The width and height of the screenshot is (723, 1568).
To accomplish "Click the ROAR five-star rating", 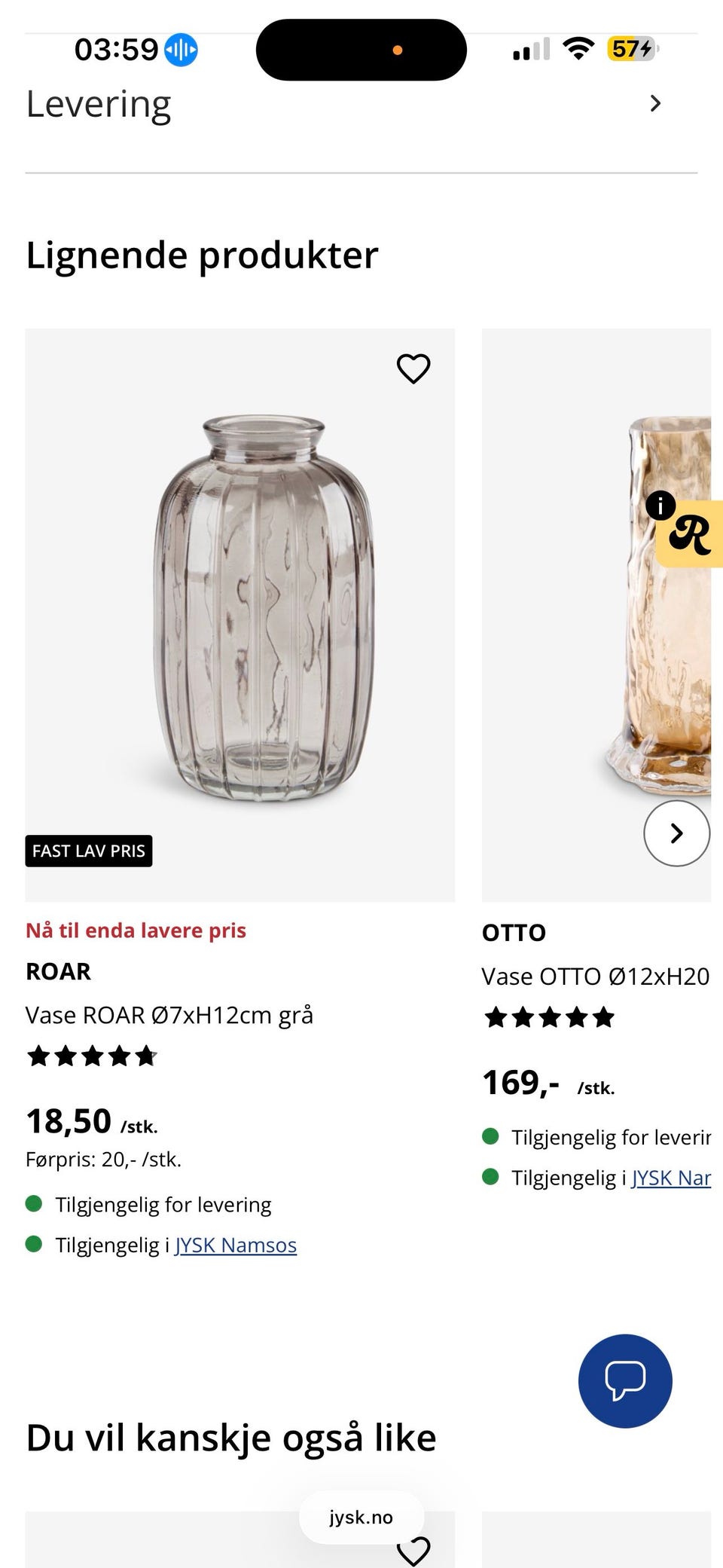I will click(x=92, y=1056).
